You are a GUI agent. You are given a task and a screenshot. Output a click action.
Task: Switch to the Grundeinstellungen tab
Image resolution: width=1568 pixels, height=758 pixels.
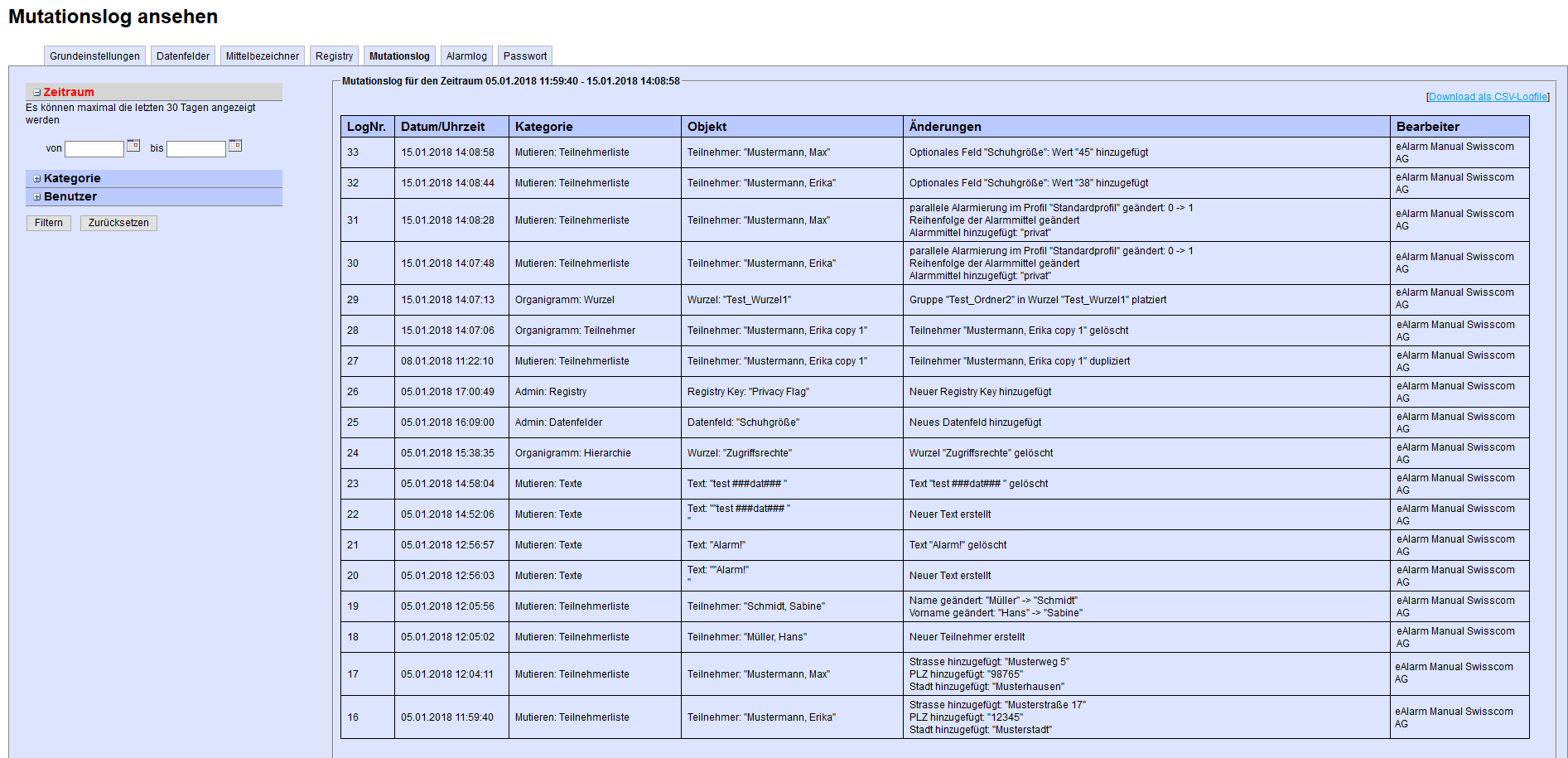tap(94, 56)
